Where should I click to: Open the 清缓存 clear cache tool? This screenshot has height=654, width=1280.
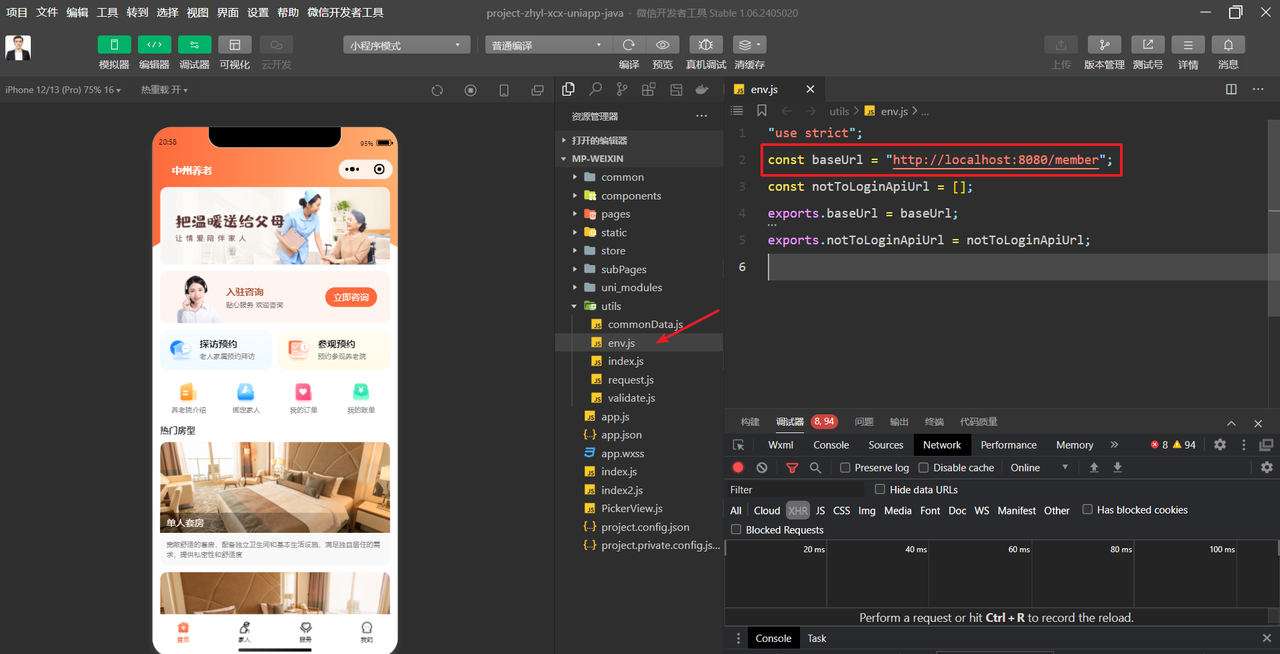pyautogui.click(x=749, y=45)
